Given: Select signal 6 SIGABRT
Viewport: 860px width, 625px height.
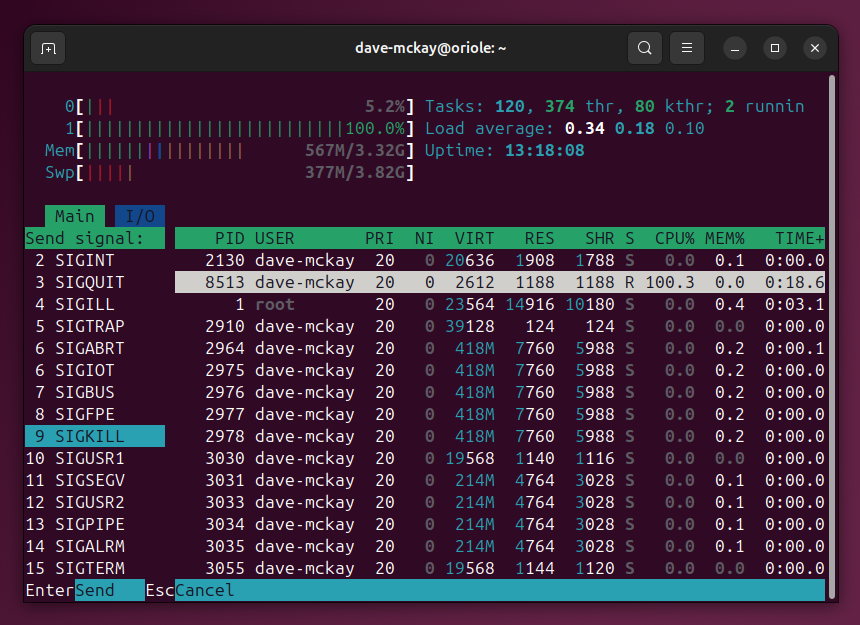Looking at the screenshot, I should pyautogui.click(x=95, y=348).
